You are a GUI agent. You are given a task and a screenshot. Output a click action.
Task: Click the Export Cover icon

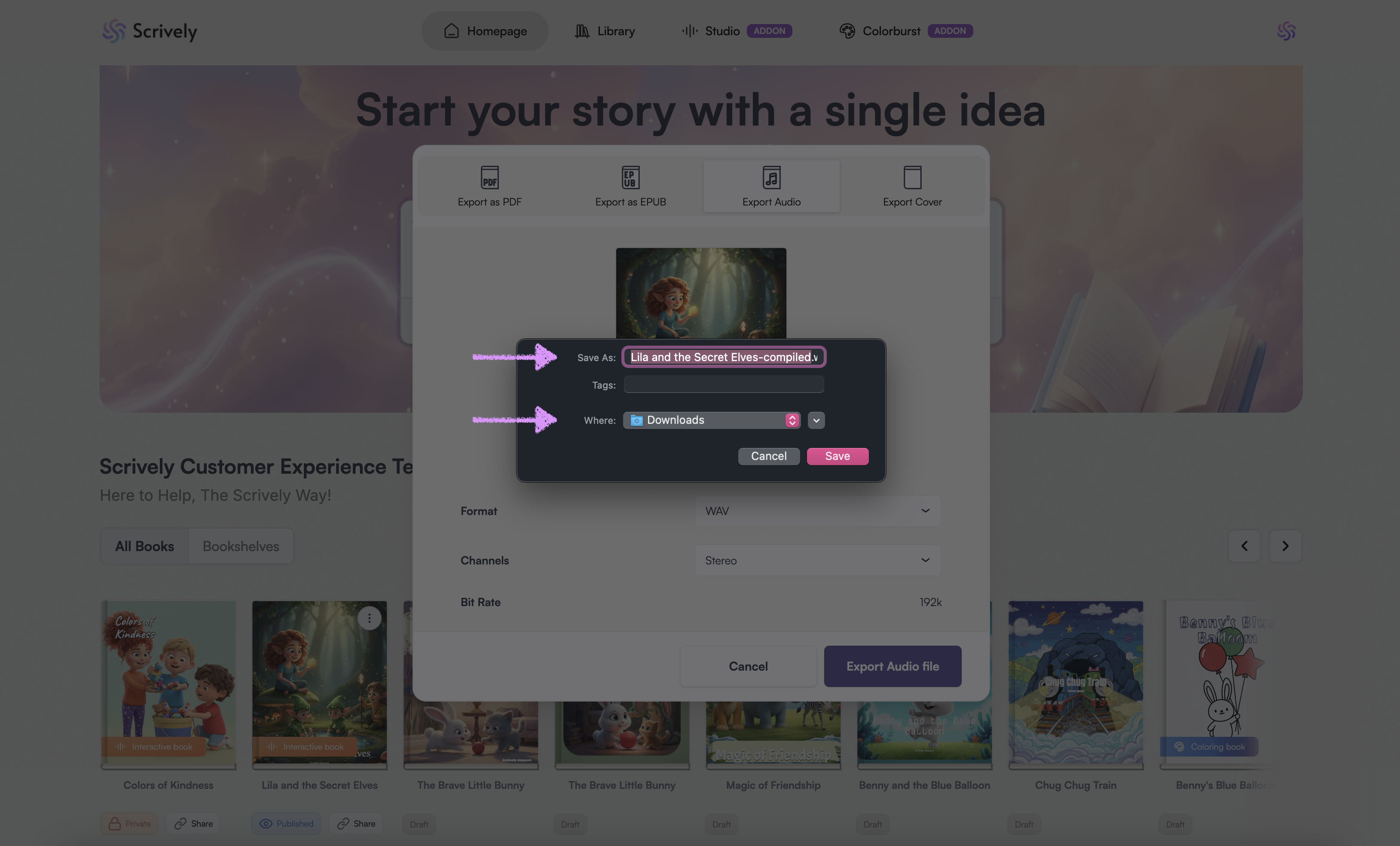912,178
